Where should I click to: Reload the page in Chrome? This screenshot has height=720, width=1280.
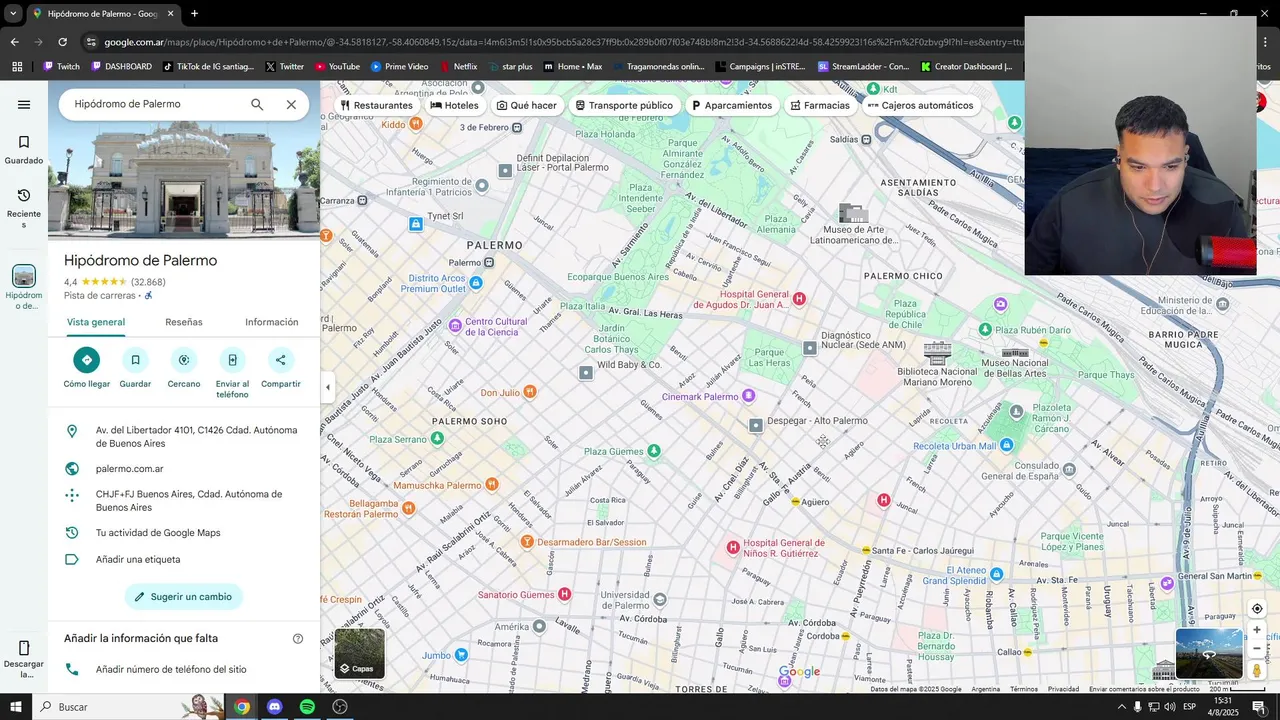pyautogui.click(x=62, y=42)
